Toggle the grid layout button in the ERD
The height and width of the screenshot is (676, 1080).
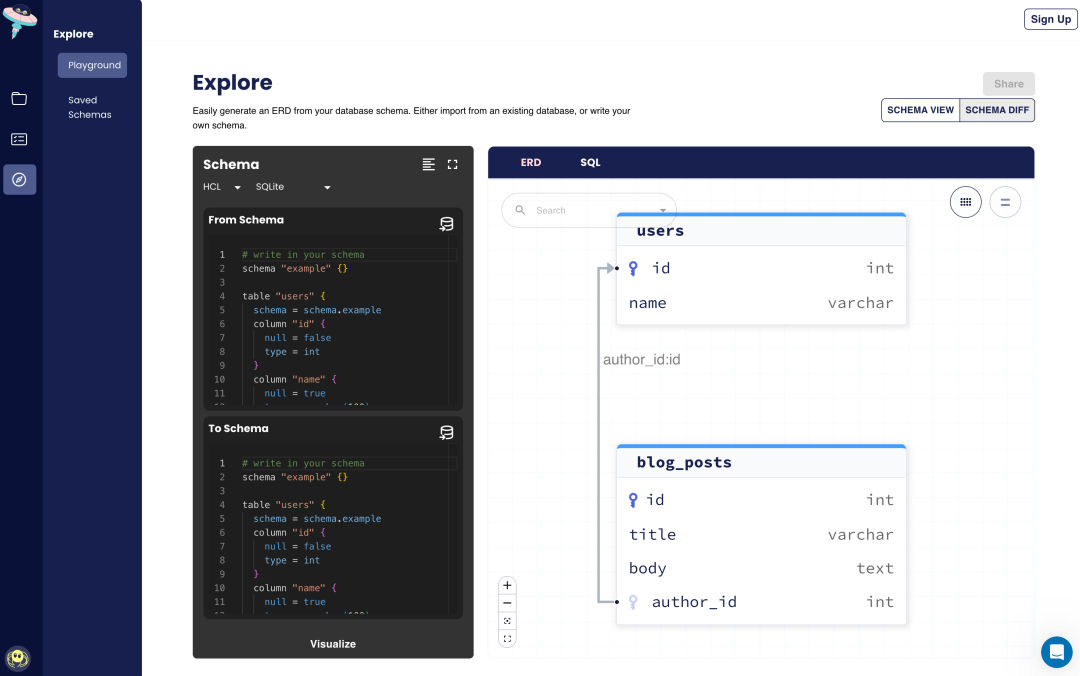(x=966, y=202)
